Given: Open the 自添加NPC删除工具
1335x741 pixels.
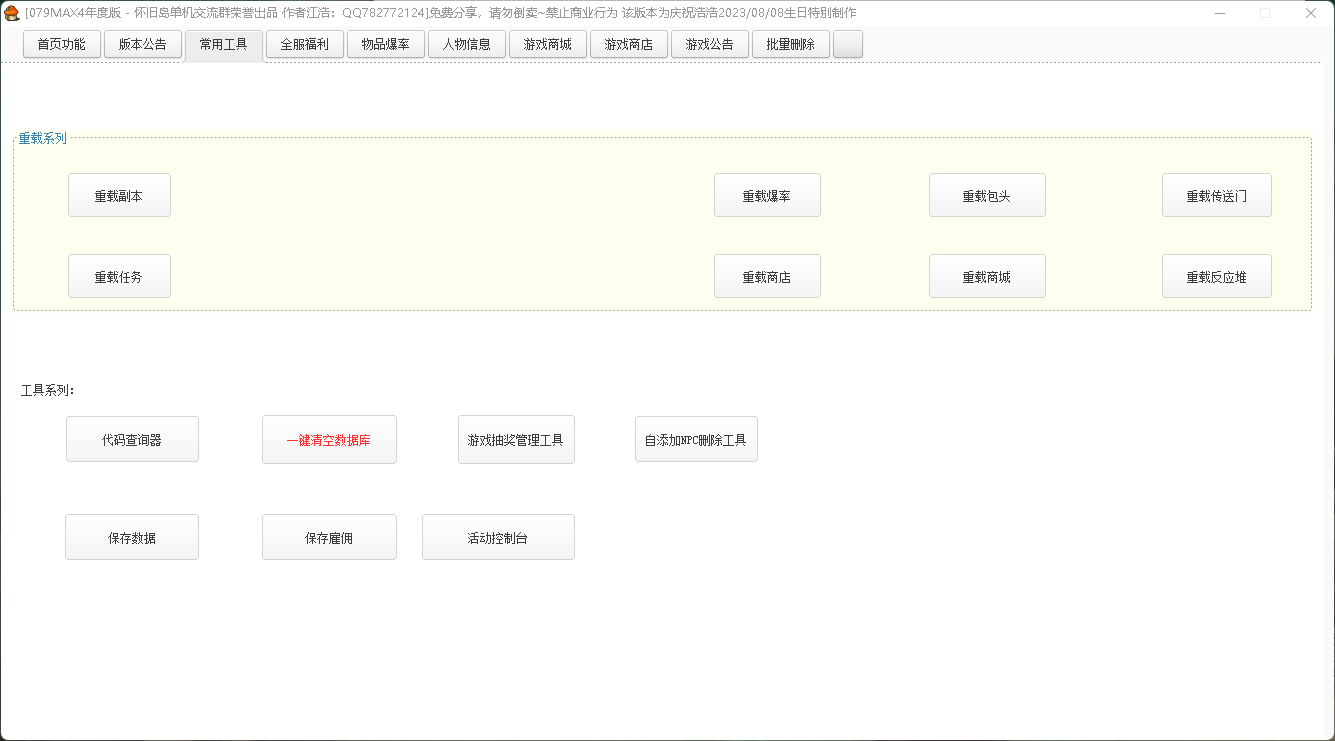Looking at the screenshot, I should (696, 440).
